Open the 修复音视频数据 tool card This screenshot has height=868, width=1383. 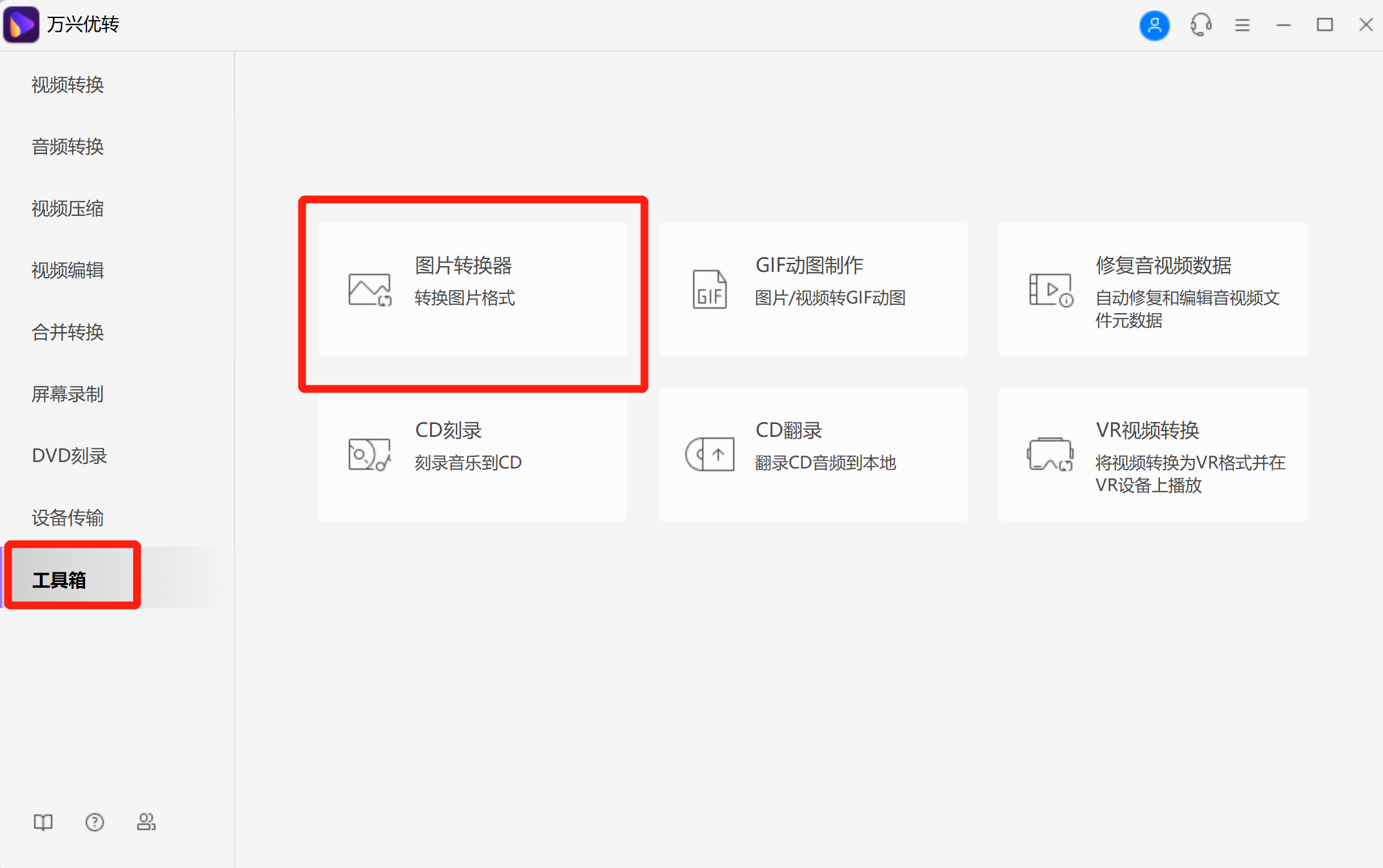[x=1152, y=290]
